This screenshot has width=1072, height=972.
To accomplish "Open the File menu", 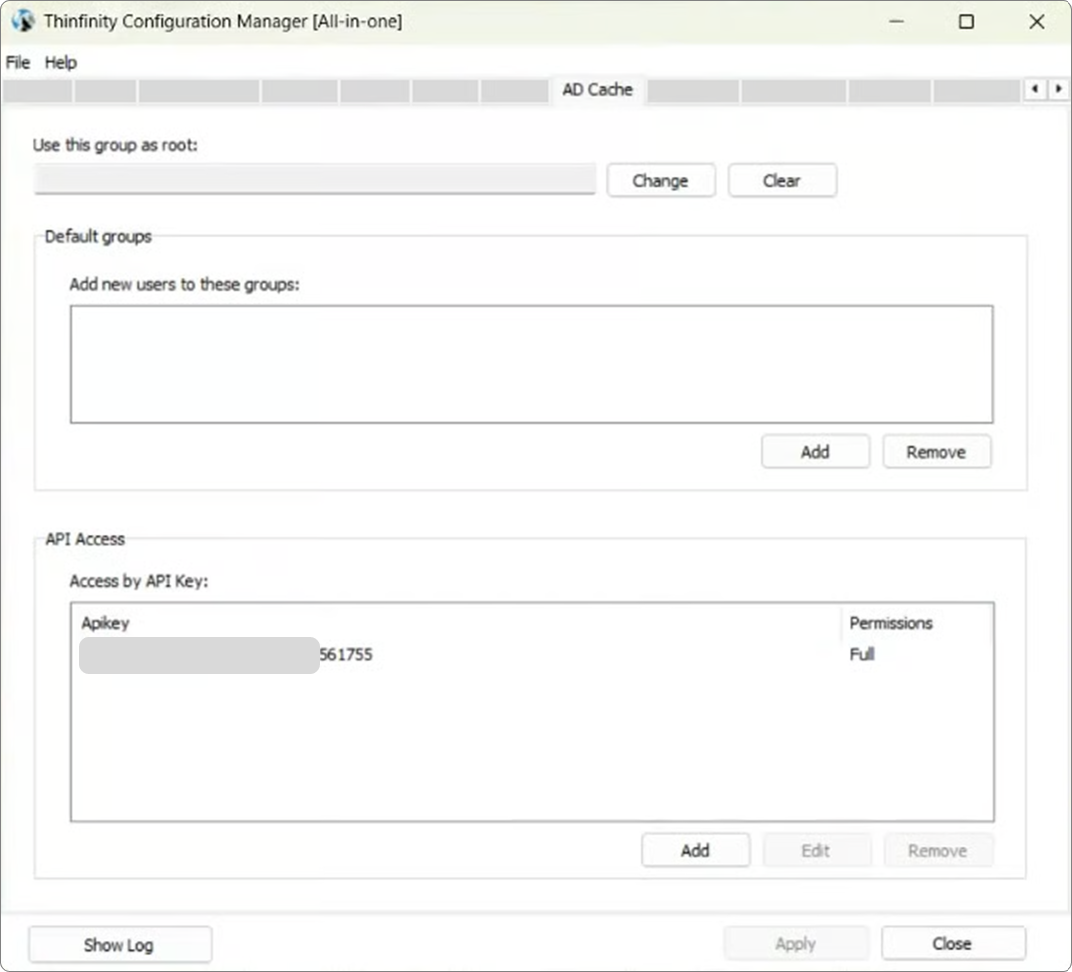I will [x=18, y=62].
